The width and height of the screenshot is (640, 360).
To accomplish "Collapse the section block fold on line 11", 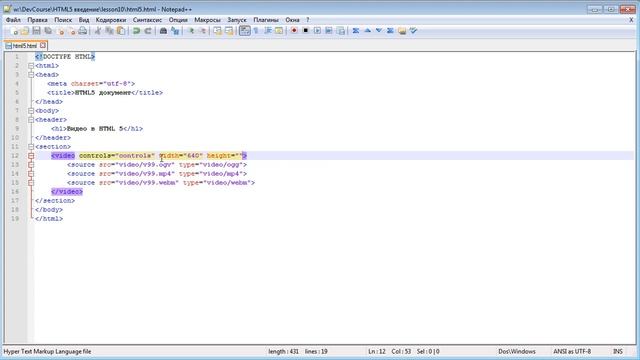I will click(x=31, y=147).
